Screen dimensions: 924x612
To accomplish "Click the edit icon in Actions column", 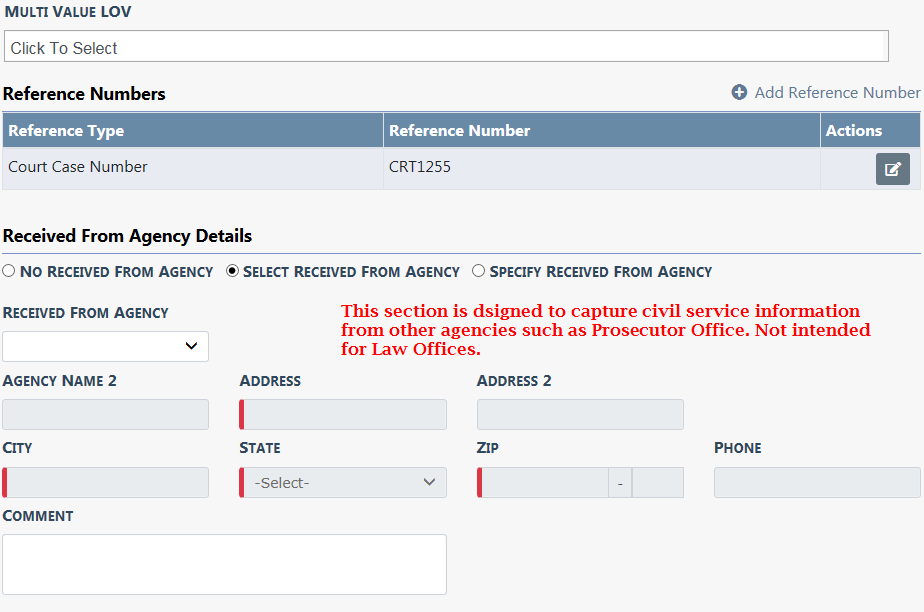I will (892, 169).
